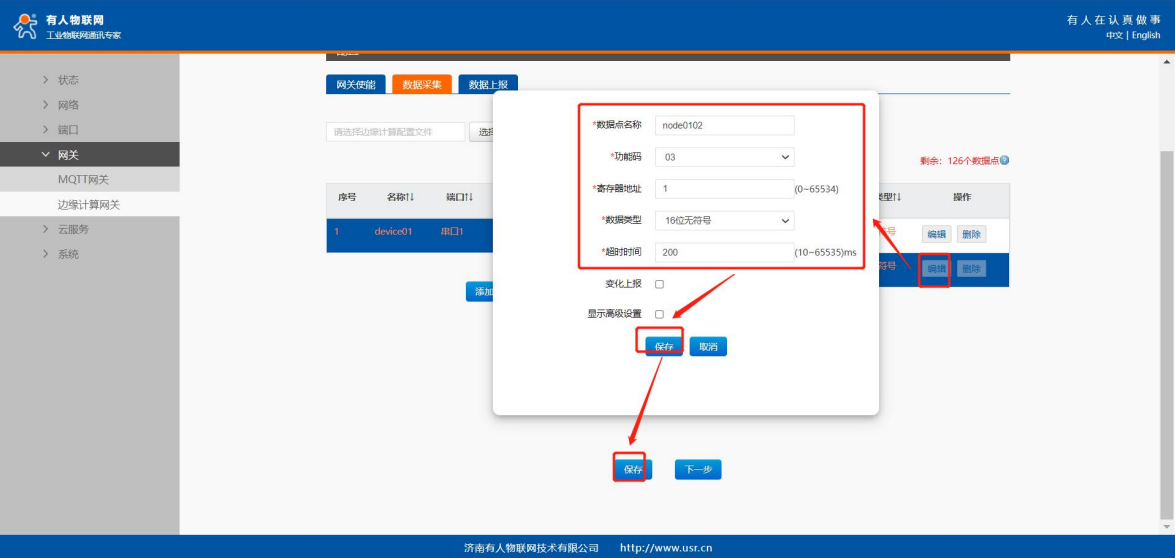
Task: Switch language to English
Action: coord(1146,36)
